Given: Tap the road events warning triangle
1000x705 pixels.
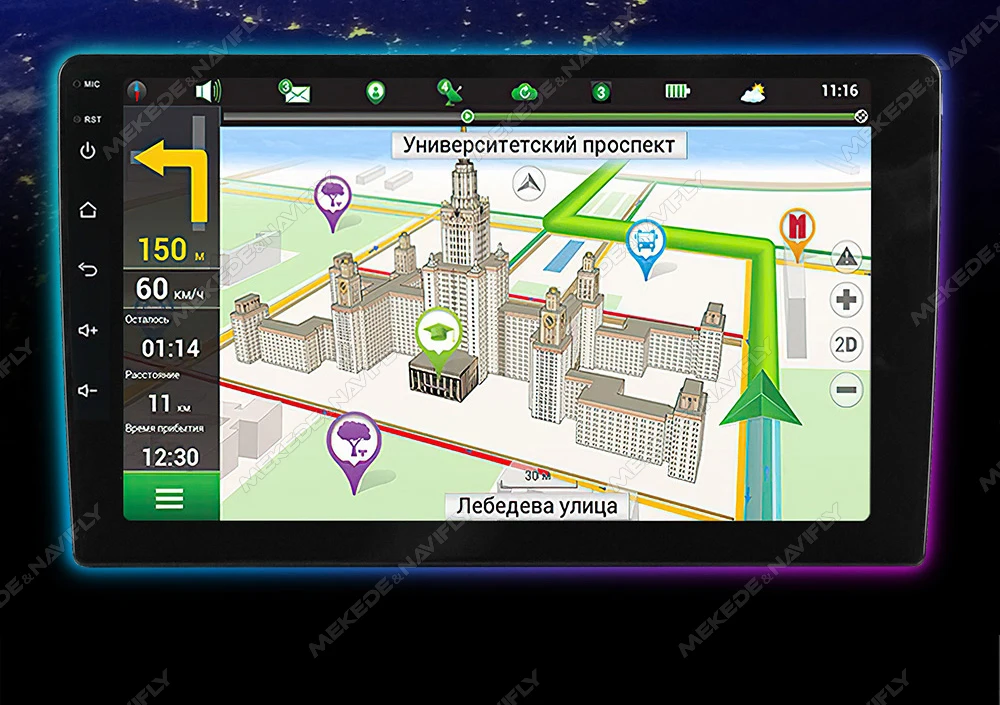Looking at the screenshot, I should click(846, 256).
